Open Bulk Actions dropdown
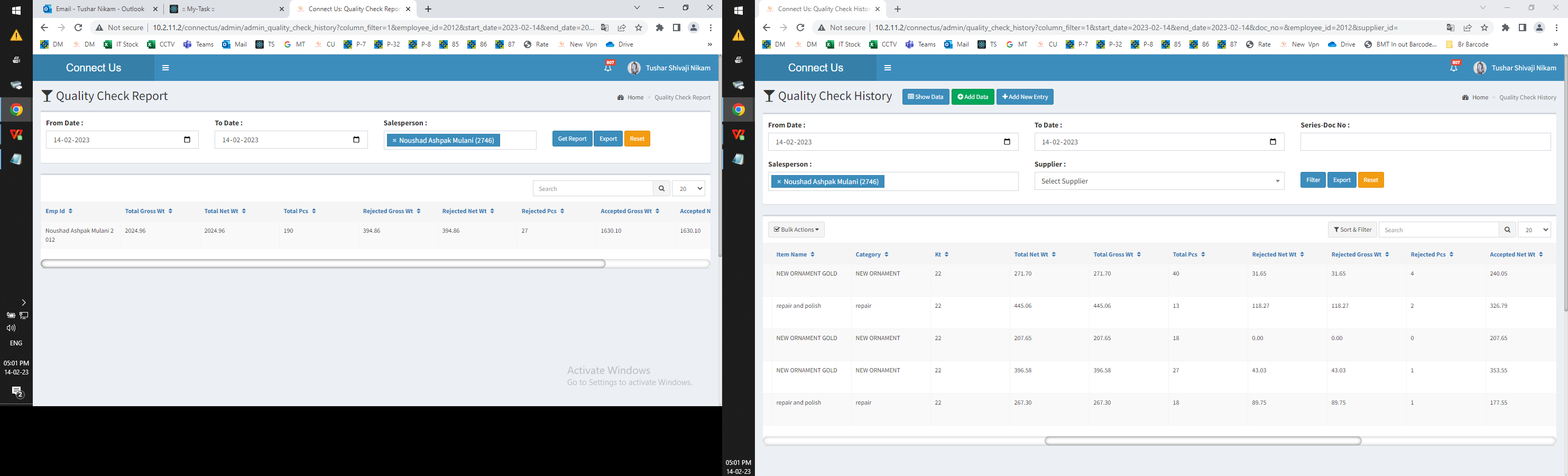Screen dimensions: 1568x476 [x=796, y=230]
